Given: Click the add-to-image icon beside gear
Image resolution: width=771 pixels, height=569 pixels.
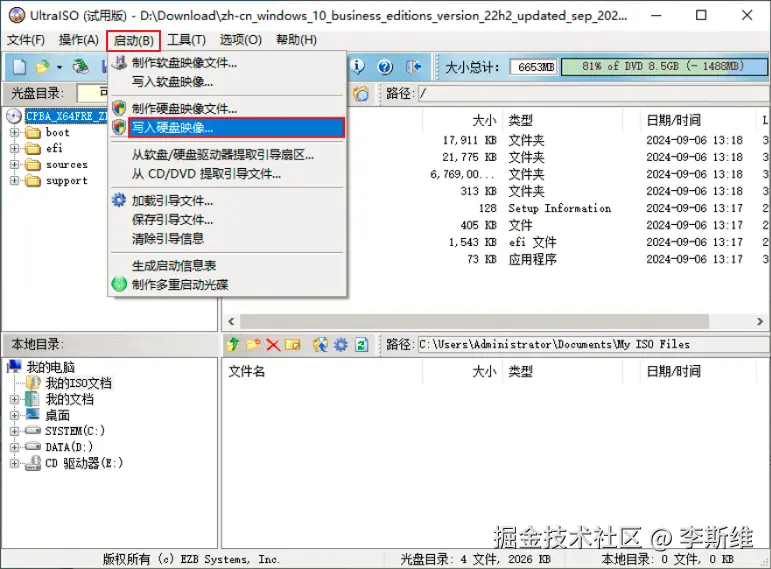Looking at the screenshot, I should pos(320,344).
